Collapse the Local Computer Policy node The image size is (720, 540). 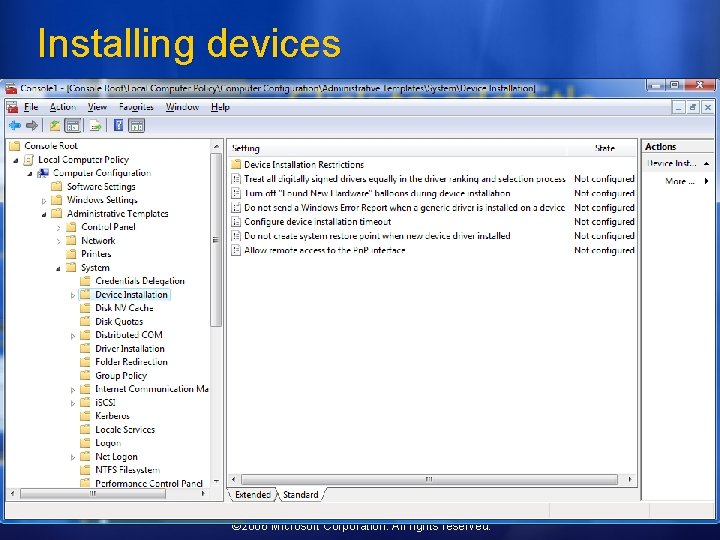[16, 160]
